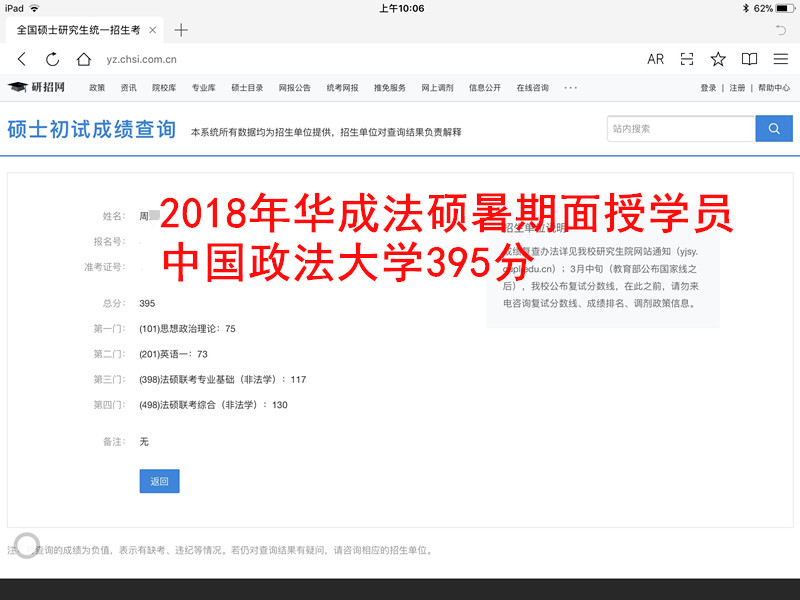This screenshot has height=600, width=800.
Task: Click the 准考证号 label
Action: click(x=105, y=267)
